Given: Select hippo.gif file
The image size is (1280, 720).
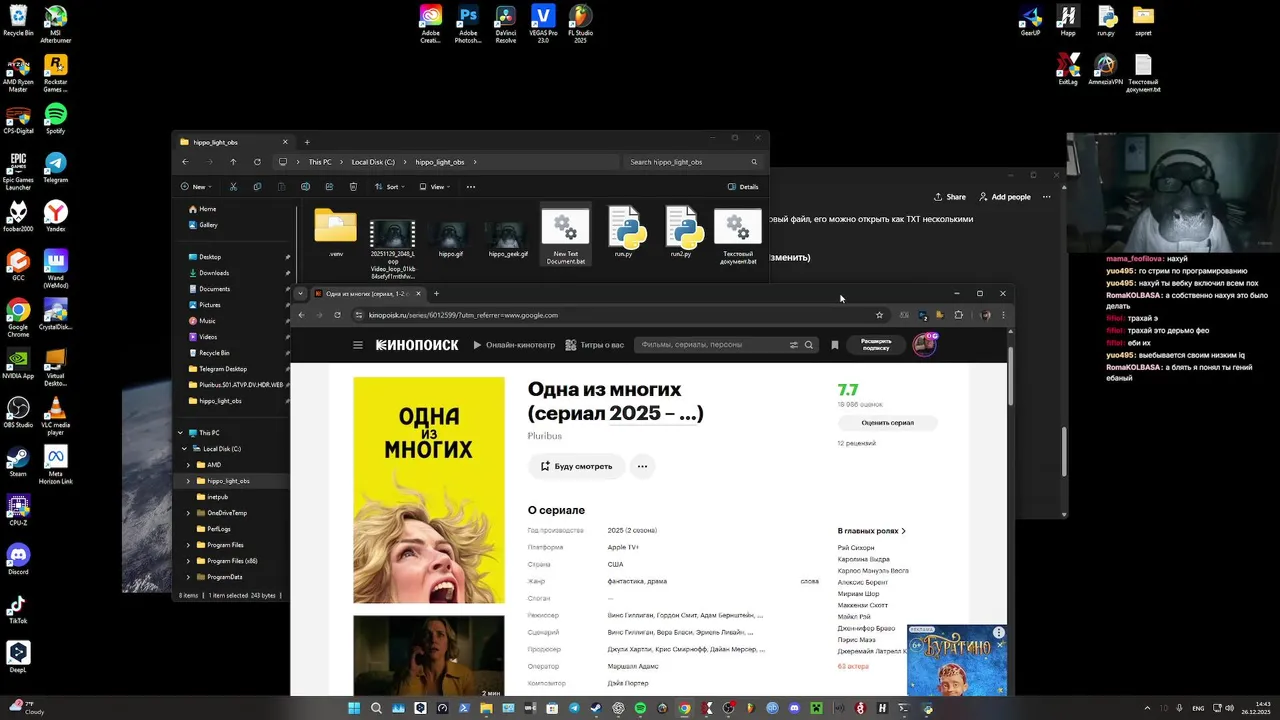Looking at the screenshot, I should 451,239.
